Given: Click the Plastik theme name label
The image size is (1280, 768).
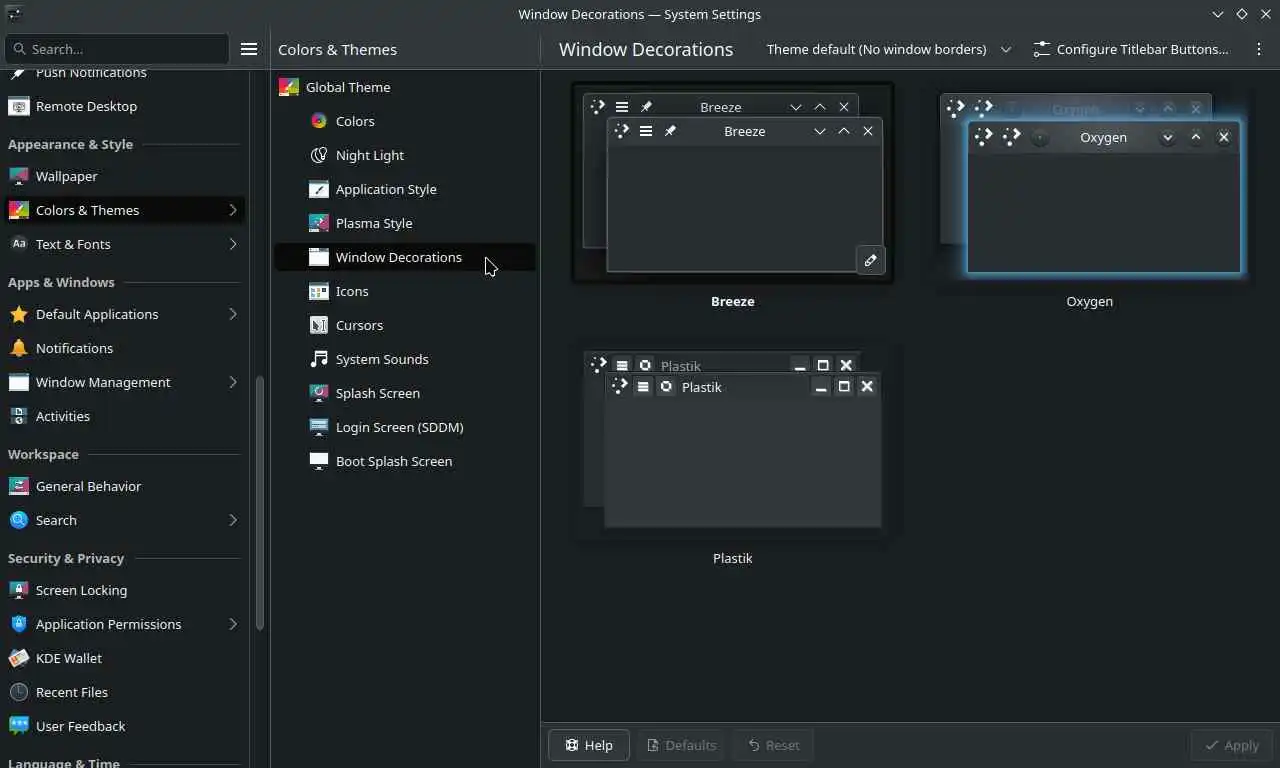Looking at the screenshot, I should pos(732,558).
